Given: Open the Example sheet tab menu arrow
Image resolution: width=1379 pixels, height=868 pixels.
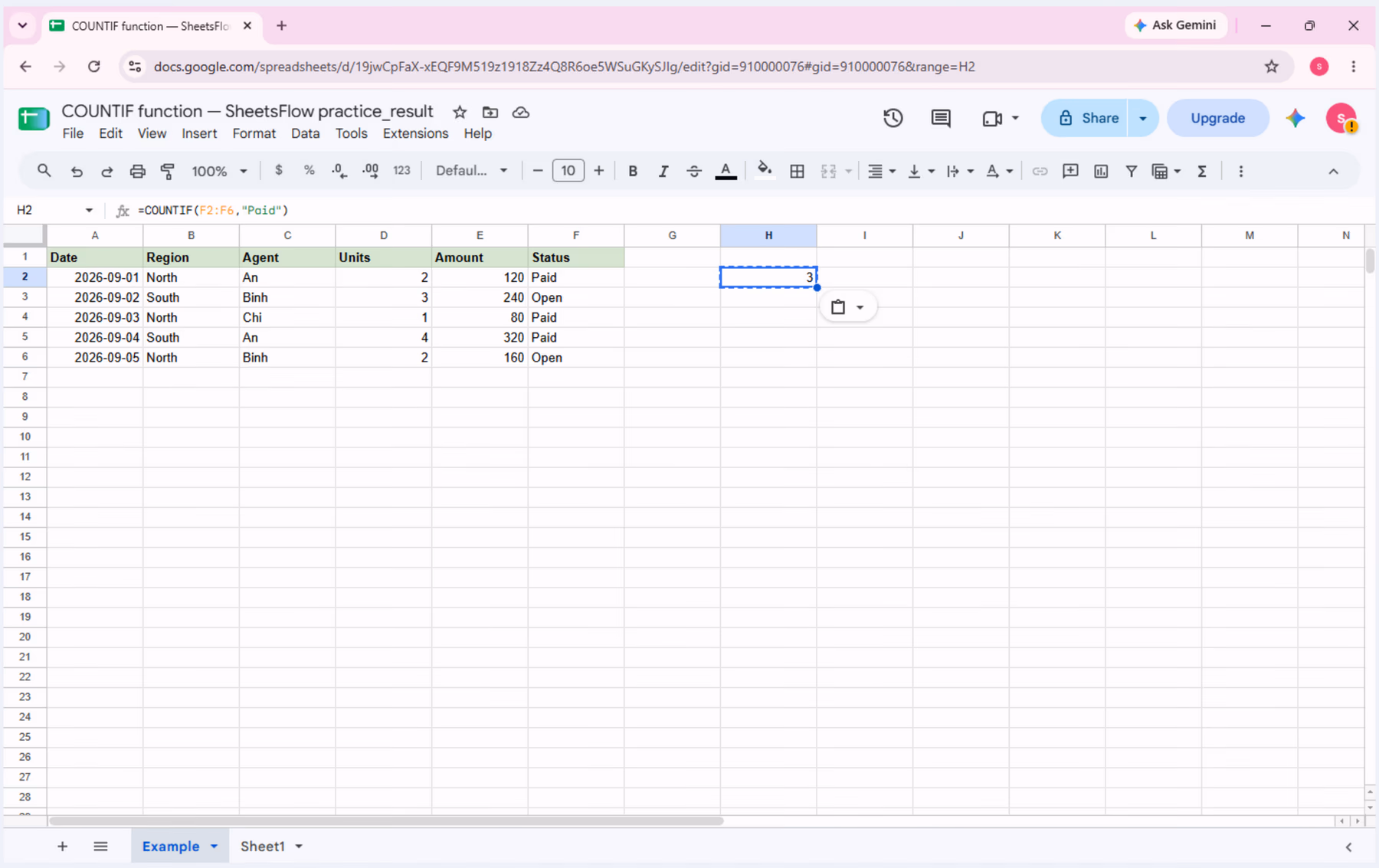Looking at the screenshot, I should click(215, 847).
